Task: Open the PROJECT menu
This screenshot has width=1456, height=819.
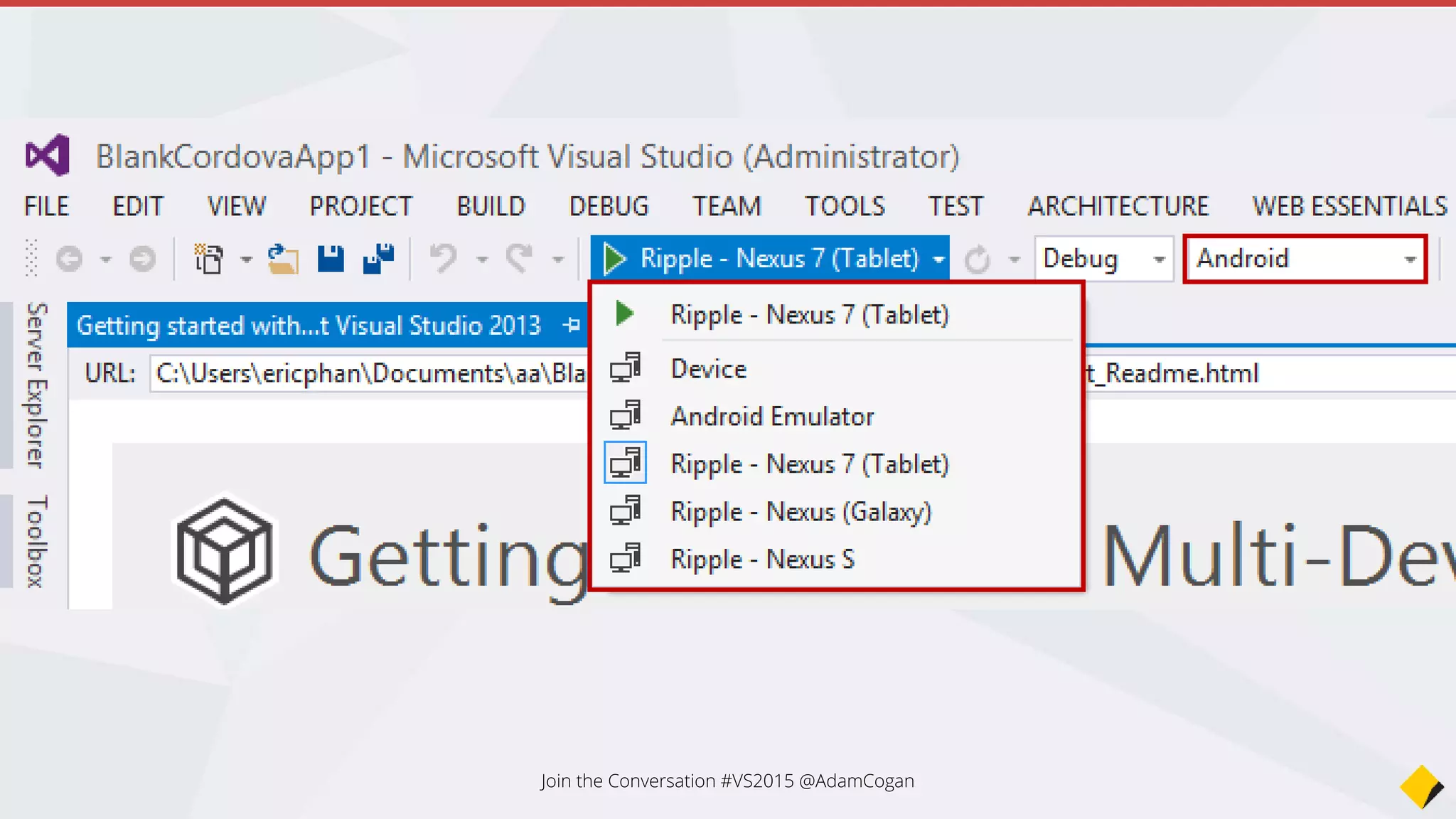Action: (x=360, y=206)
